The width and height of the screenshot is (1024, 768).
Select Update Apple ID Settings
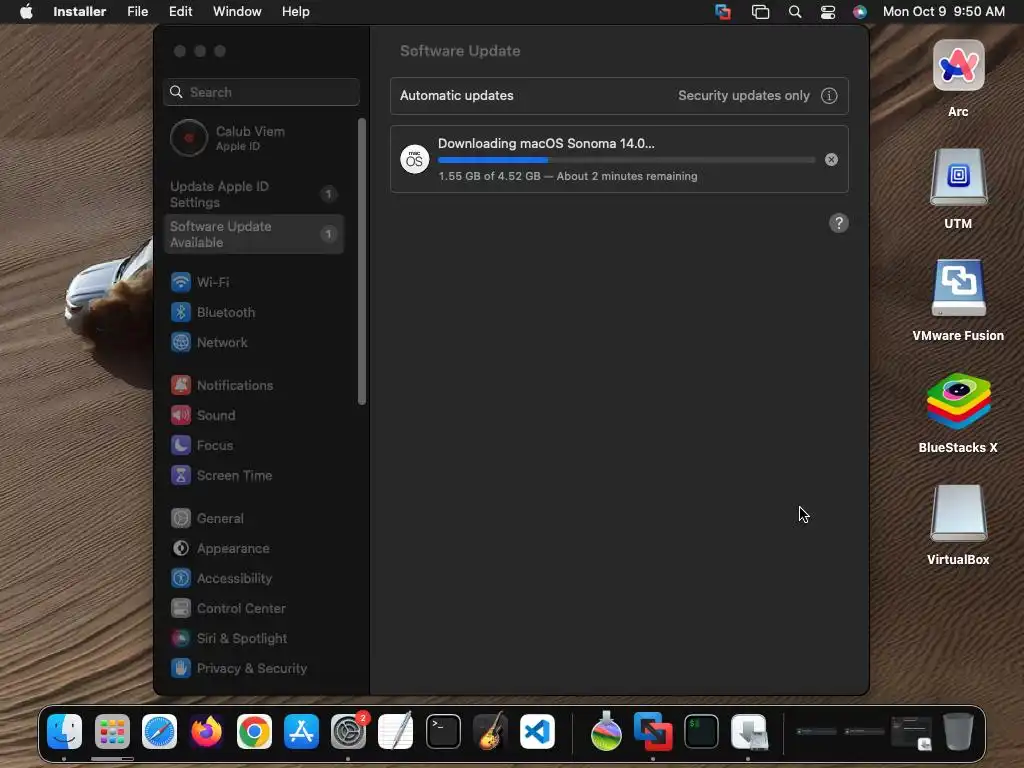255,194
